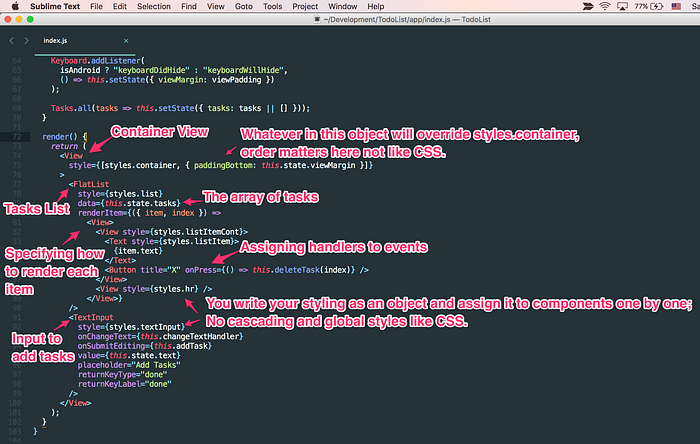Click 'onSubmitEditing' attribute in code
Image resolution: width=700 pixels, height=444 pixels.
[x=111, y=346]
